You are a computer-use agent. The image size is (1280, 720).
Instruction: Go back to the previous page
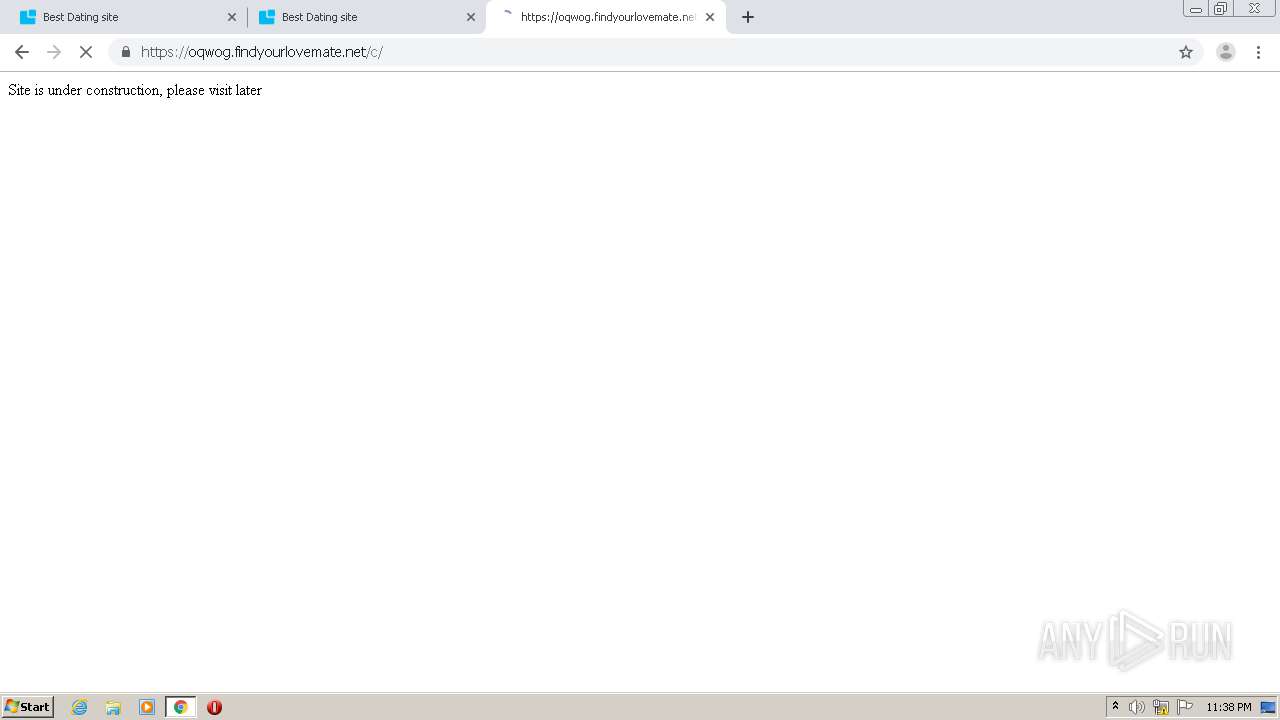click(x=22, y=52)
